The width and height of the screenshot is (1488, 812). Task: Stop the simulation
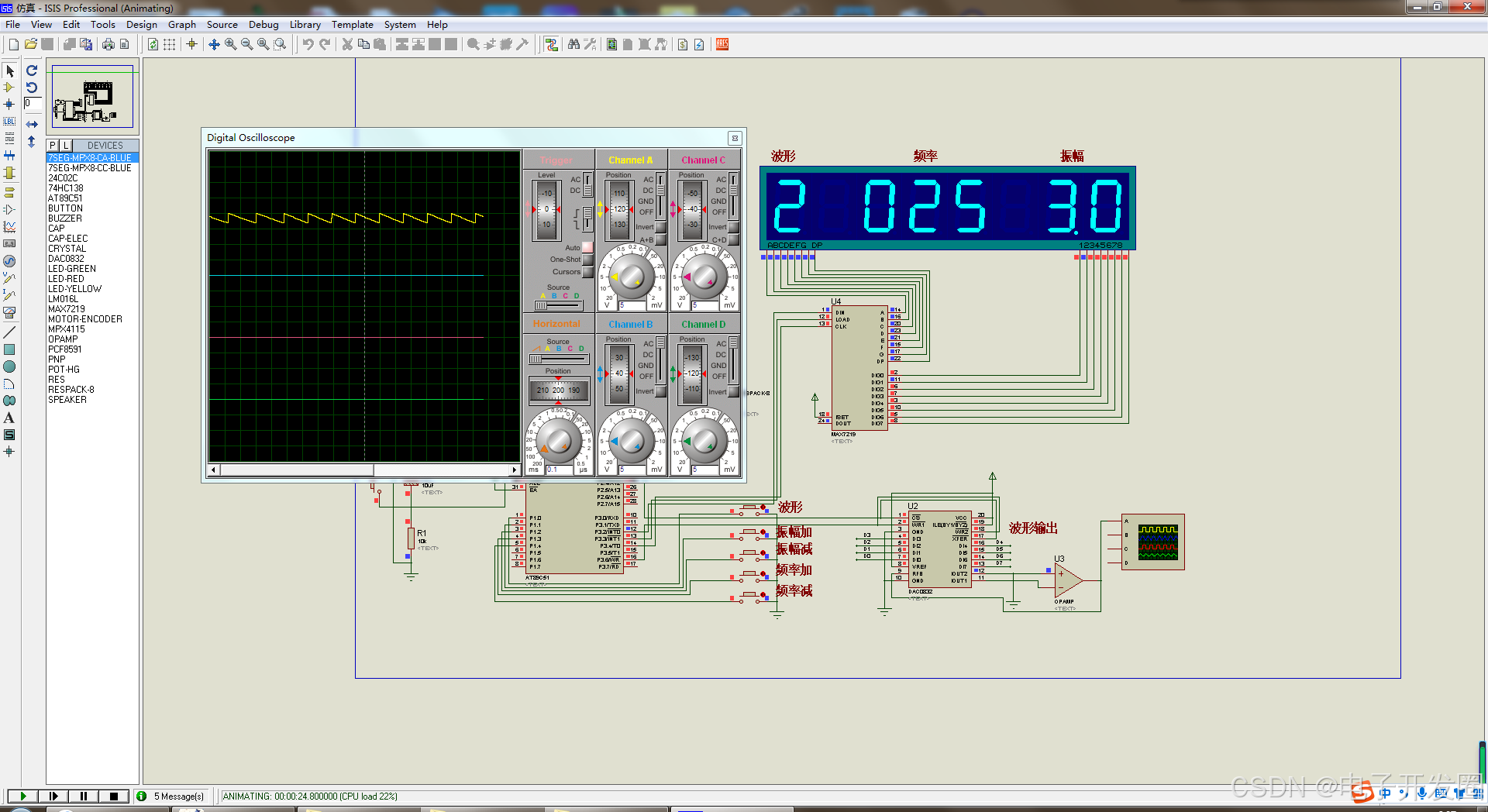pos(114,796)
